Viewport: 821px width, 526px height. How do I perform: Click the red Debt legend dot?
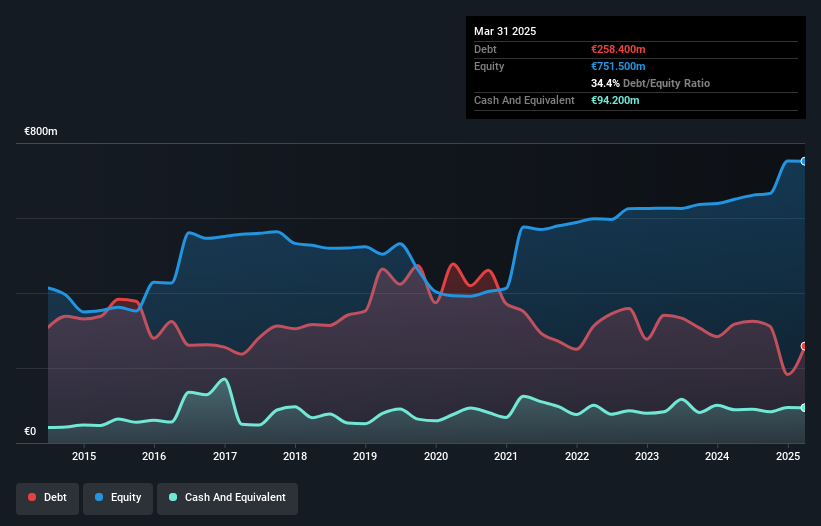pos(32,497)
